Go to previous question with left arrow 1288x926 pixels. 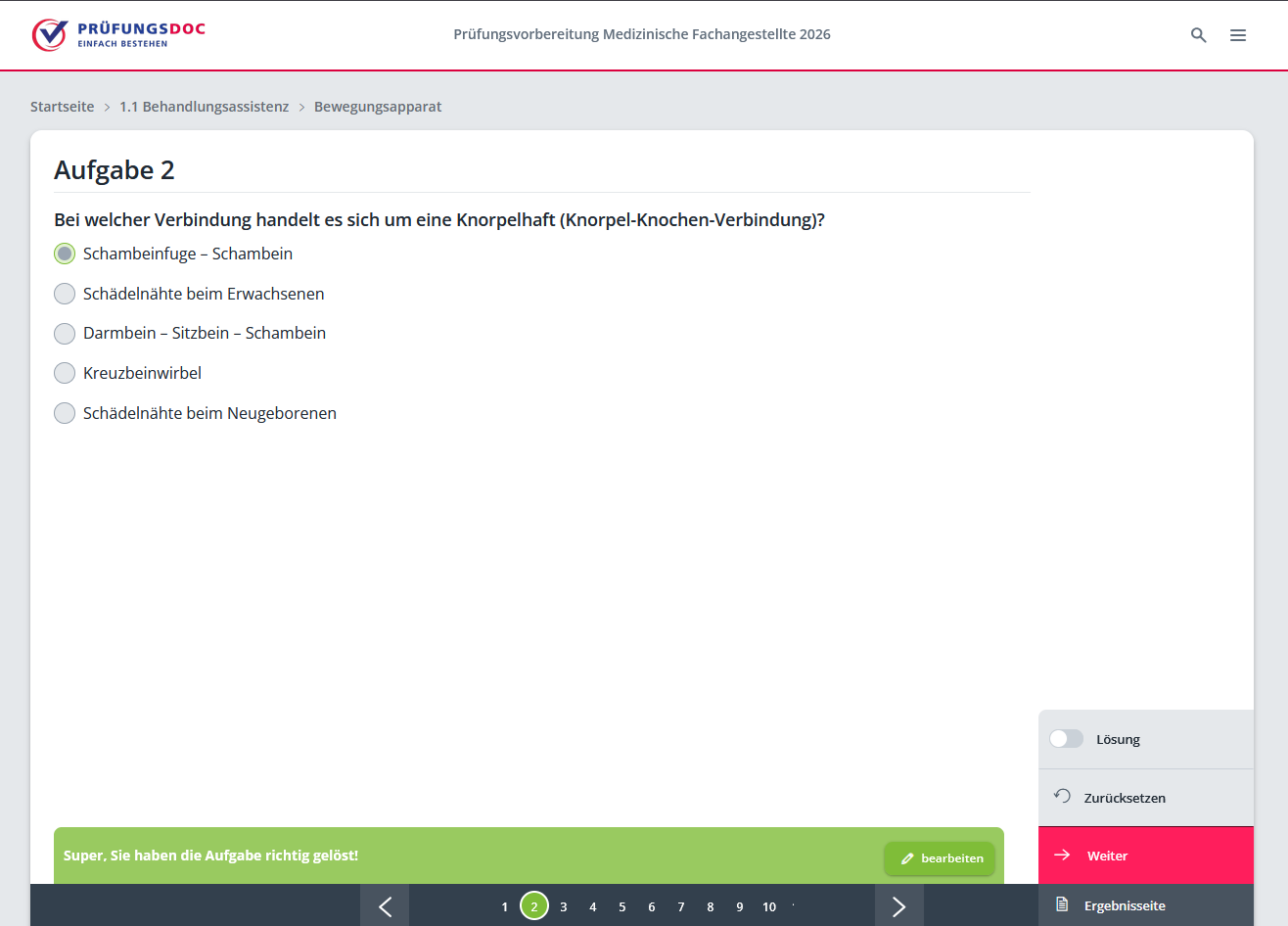click(385, 906)
